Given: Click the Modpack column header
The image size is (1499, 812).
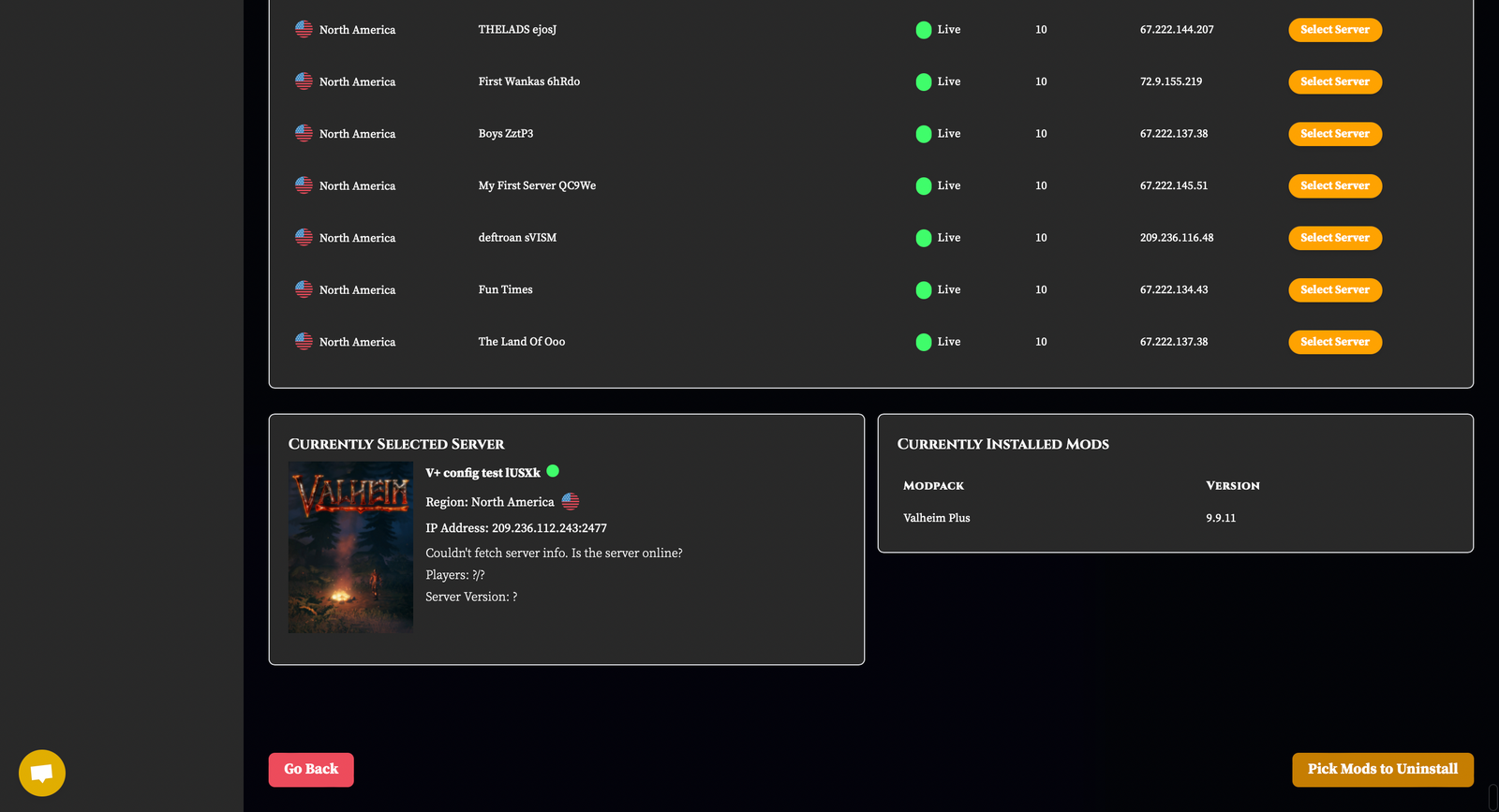Looking at the screenshot, I should [x=933, y=486].
